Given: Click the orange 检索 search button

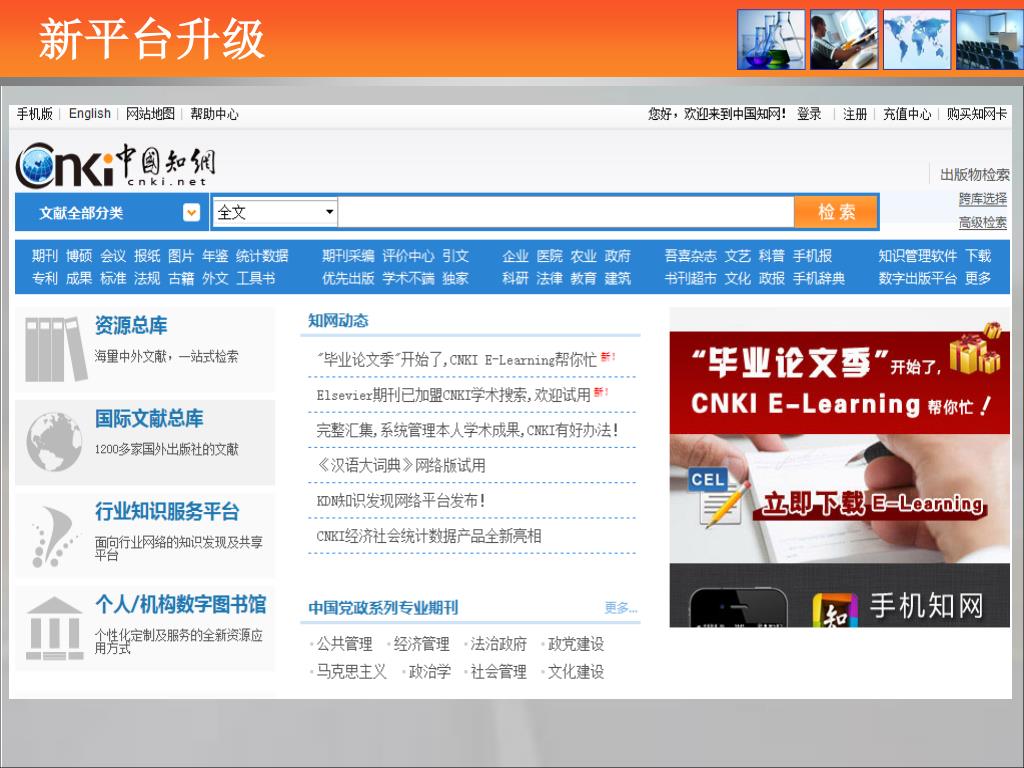Looking at the screenshot, I should [x=836, y=212].
